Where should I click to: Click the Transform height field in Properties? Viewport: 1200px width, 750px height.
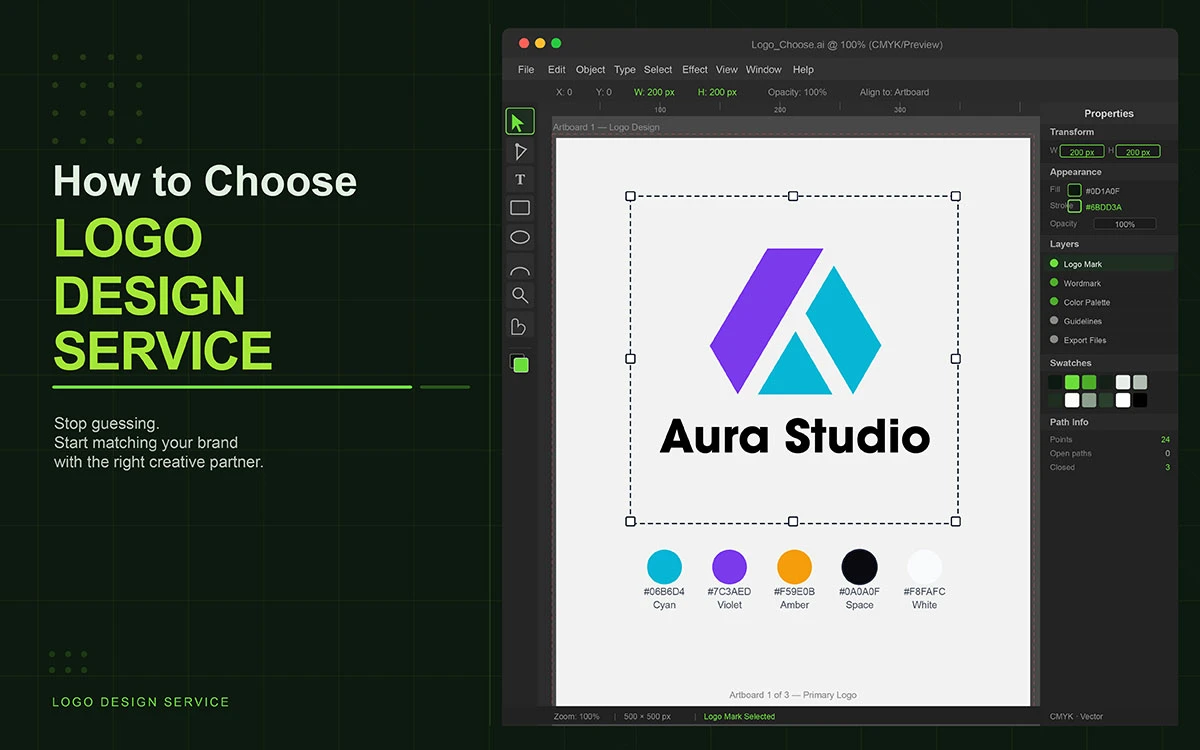click(1138, 152)
